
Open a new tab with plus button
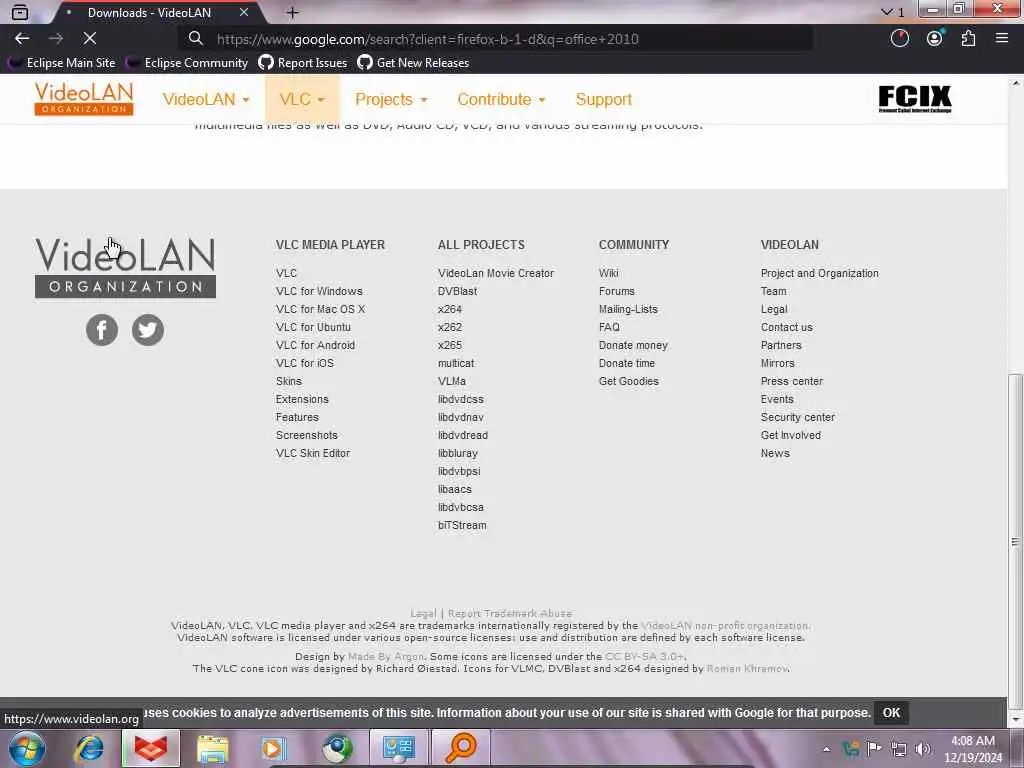(293, 12)
